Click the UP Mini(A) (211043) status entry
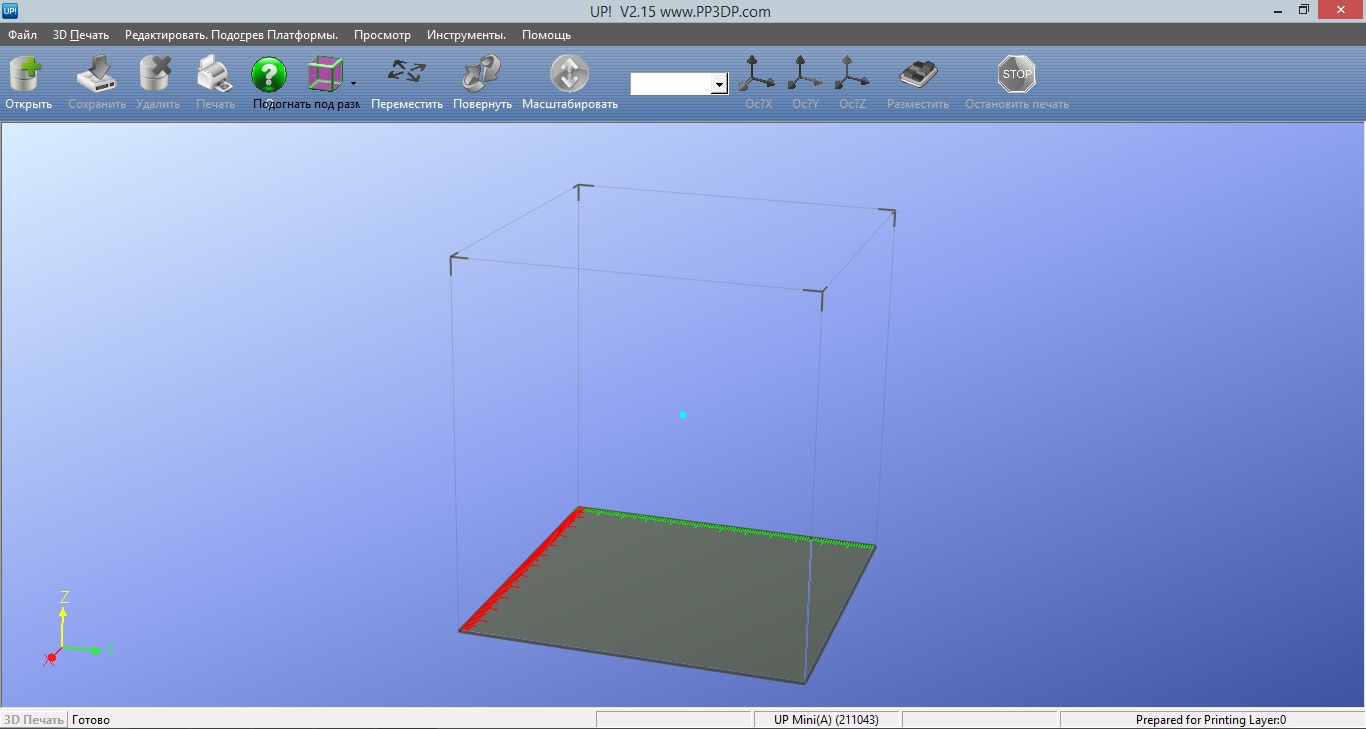Screen dimensions: 1366x729 tap(826, 720)
